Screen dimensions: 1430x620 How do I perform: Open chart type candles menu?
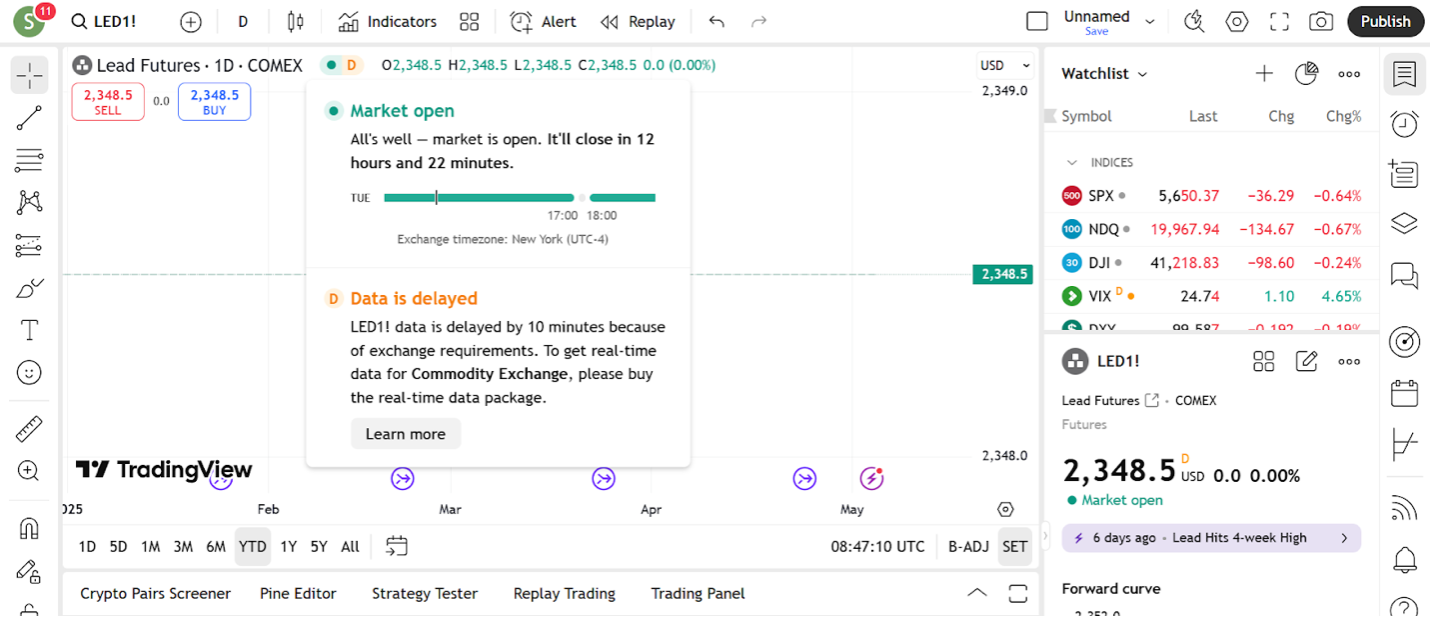coord(295,22)
